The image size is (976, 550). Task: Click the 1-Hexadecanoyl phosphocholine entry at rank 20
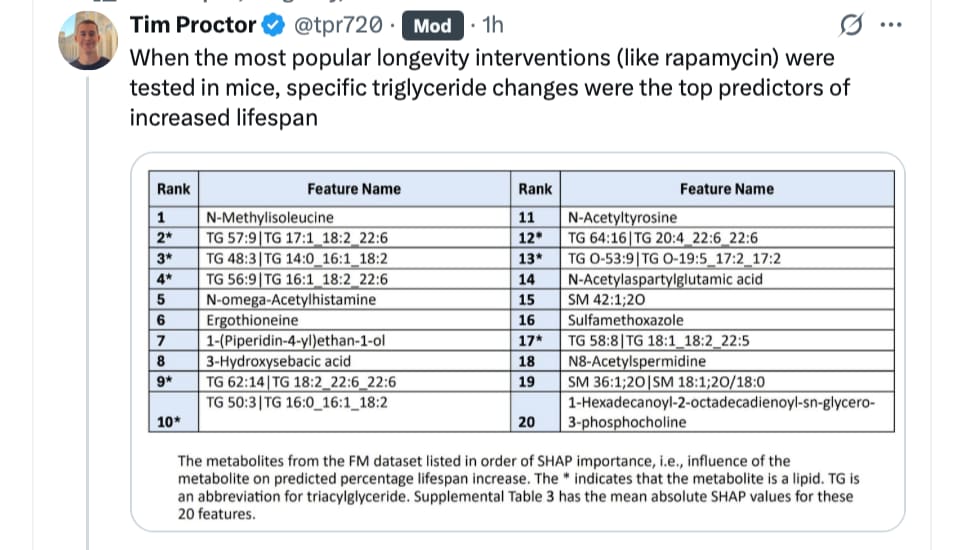[x=721, y=412]
